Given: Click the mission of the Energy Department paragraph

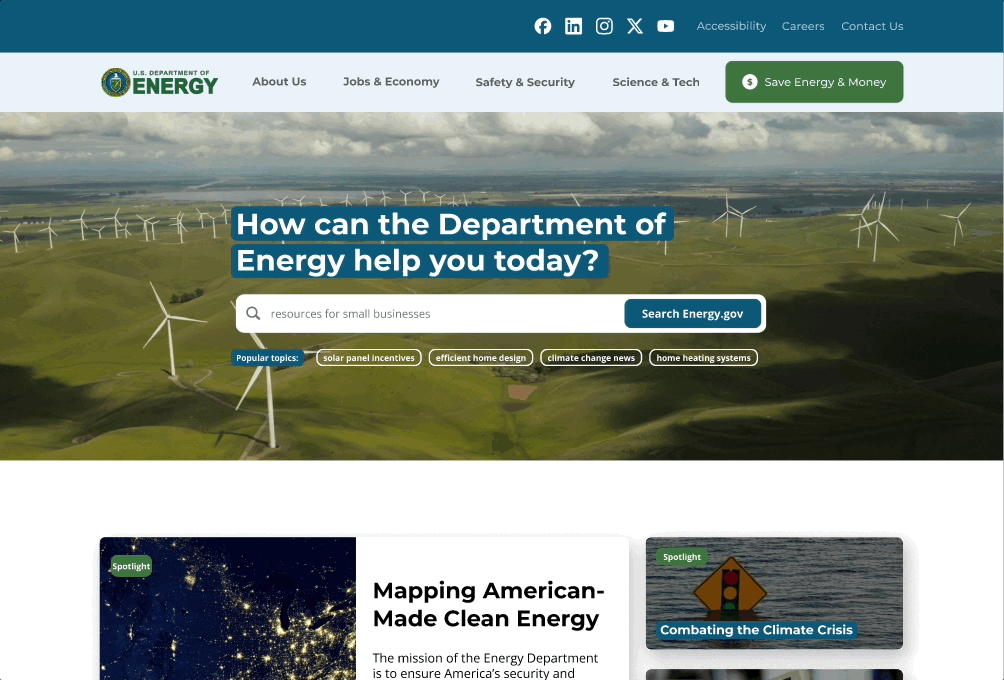Looking at the screenshot, I should point(485,666).
